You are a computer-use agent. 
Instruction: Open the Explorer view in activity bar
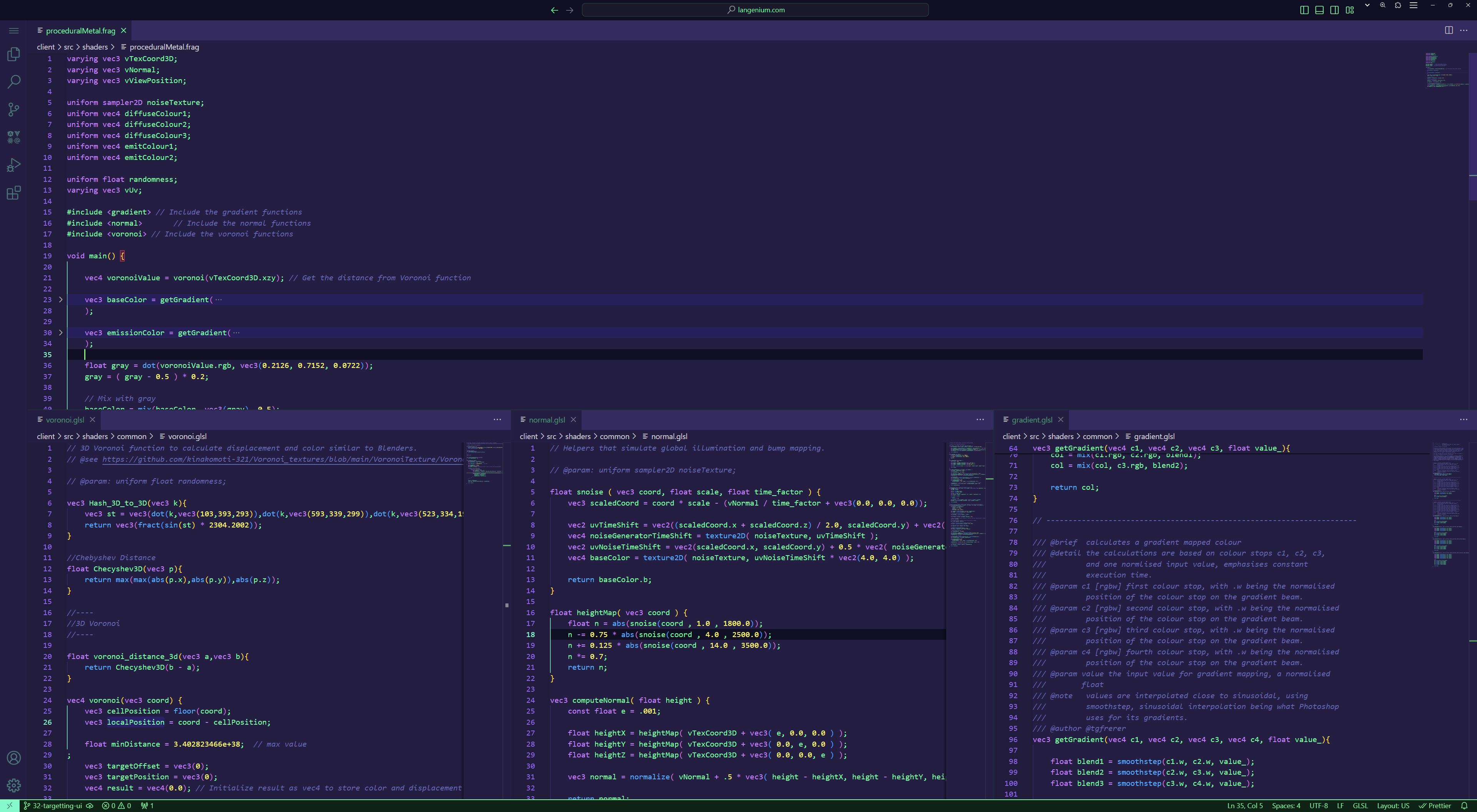pyautogui.click(x=14, y=55)
